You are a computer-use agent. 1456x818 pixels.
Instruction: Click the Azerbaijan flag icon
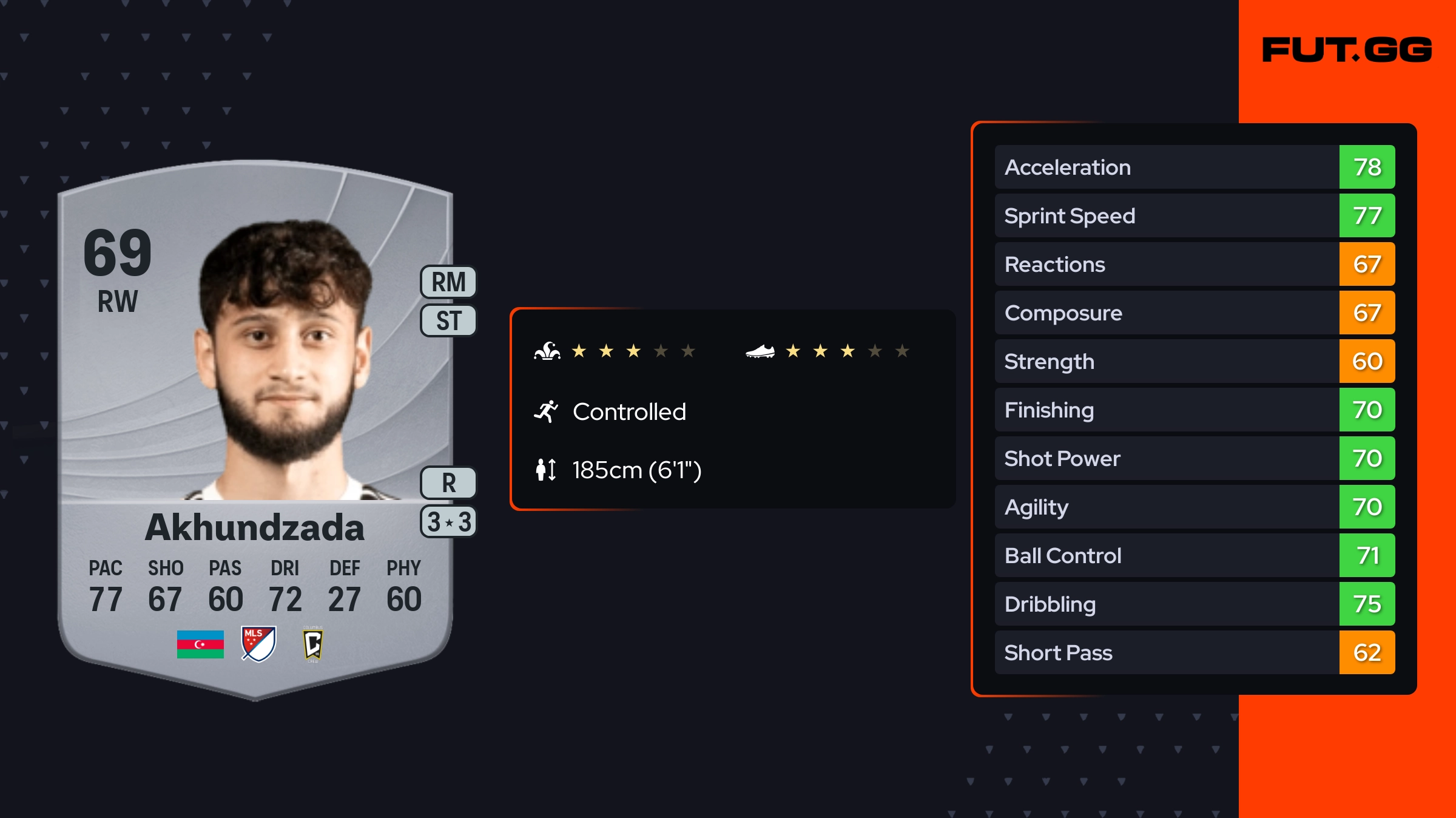200,644
